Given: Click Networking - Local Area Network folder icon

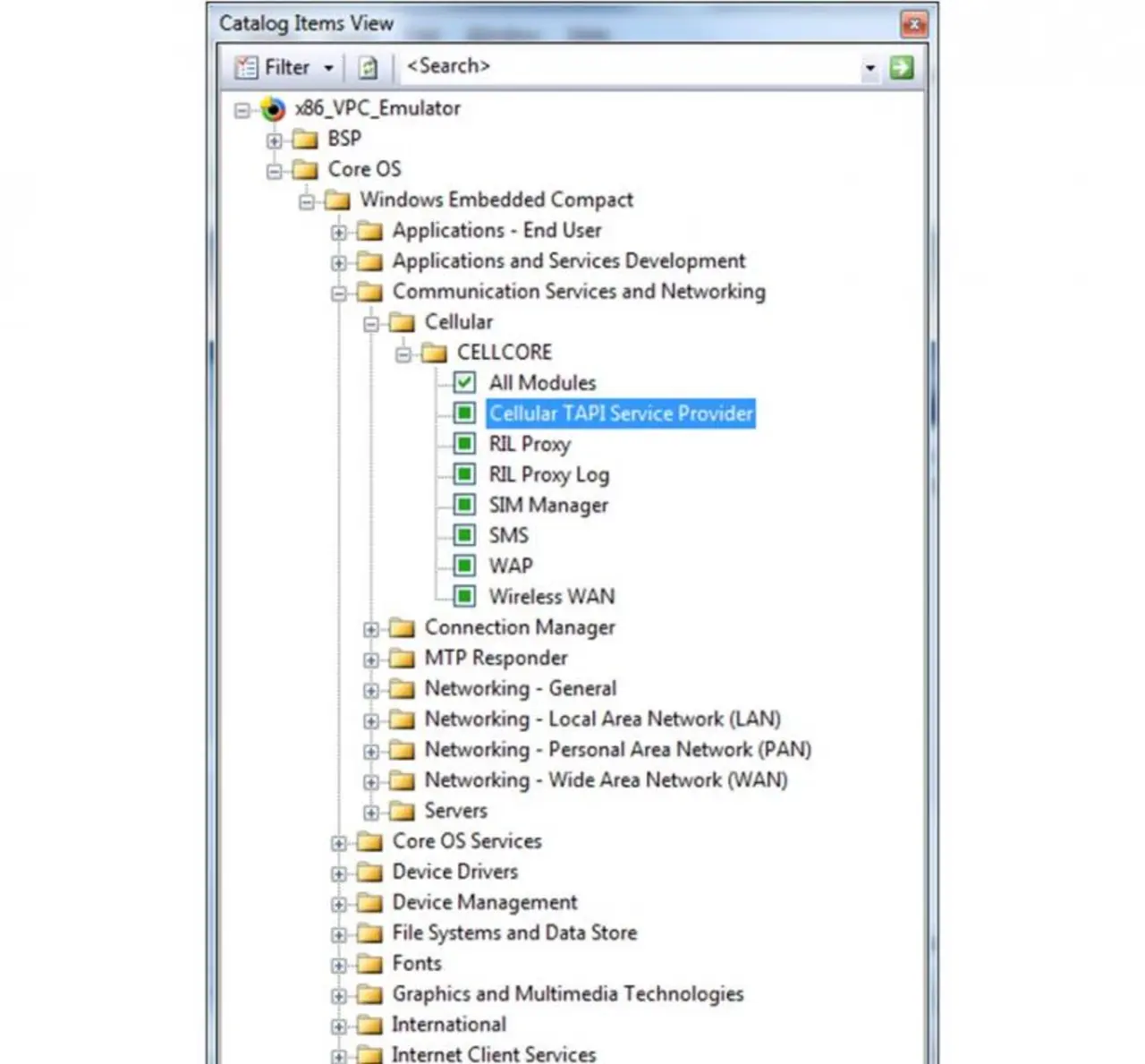Looking at the screenshot, I should pos(402,720).
